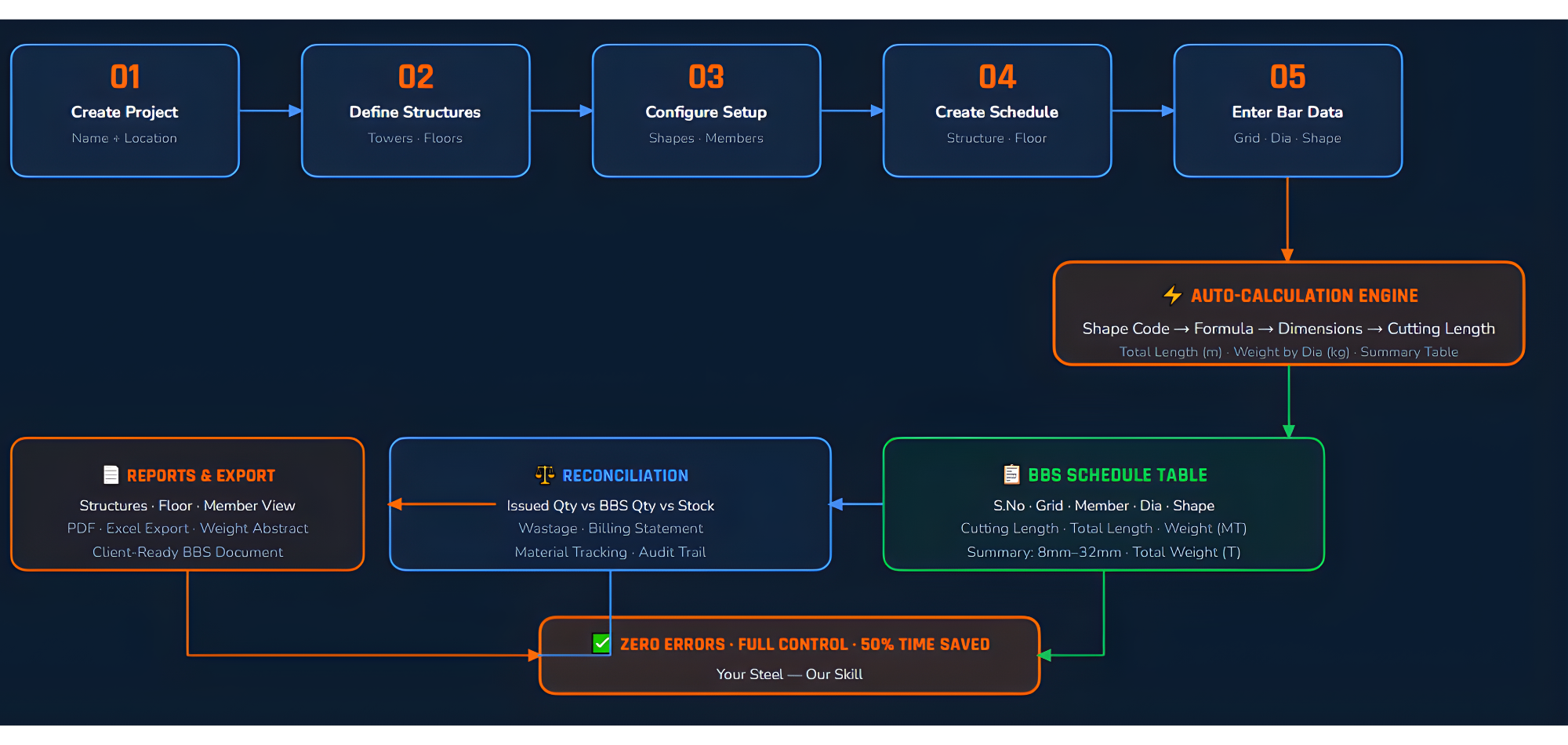
Task: Click the Reconciliation heading text
Action: pyautogui.click(x=625, y=475)
